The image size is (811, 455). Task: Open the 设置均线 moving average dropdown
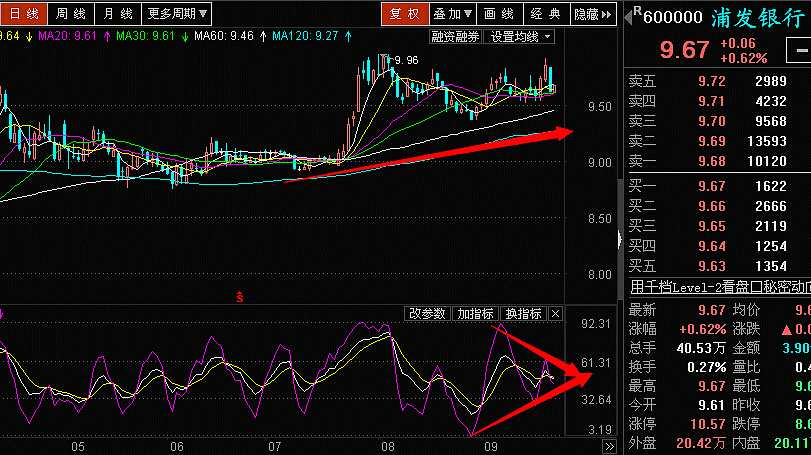(519, 37)
